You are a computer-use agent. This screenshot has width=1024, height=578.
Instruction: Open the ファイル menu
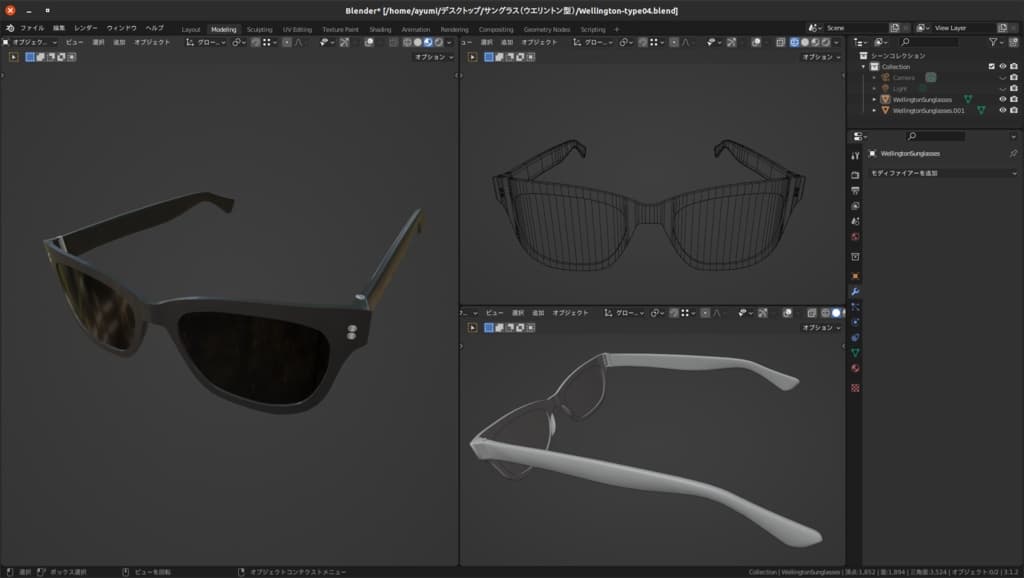pos(32,28)
